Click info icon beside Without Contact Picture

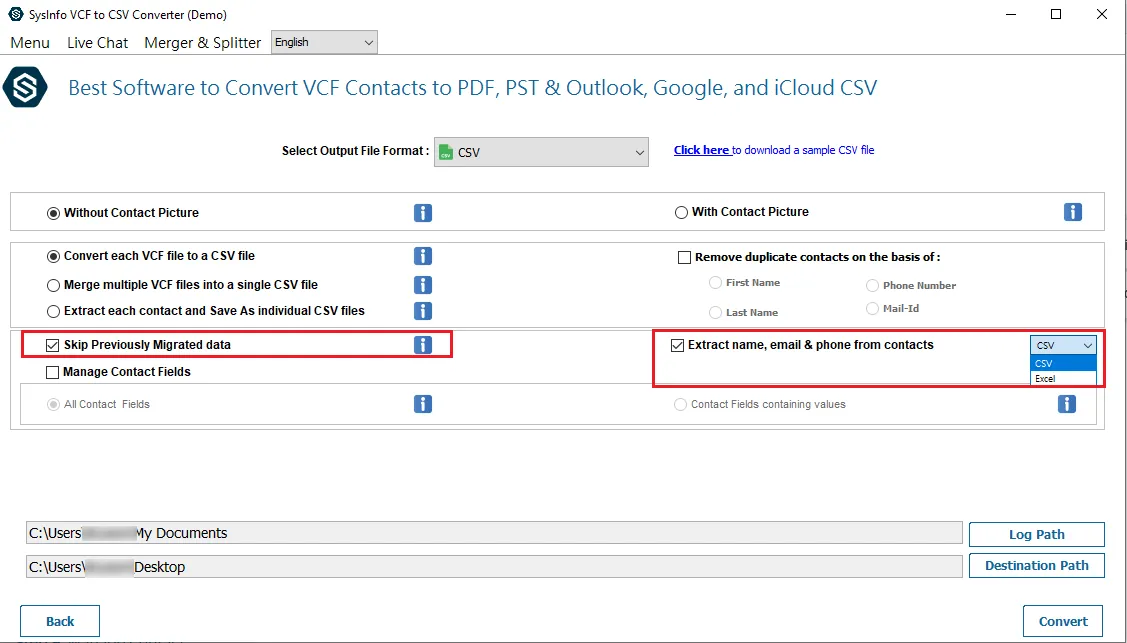pyautogui.click(x=423, y=213)
